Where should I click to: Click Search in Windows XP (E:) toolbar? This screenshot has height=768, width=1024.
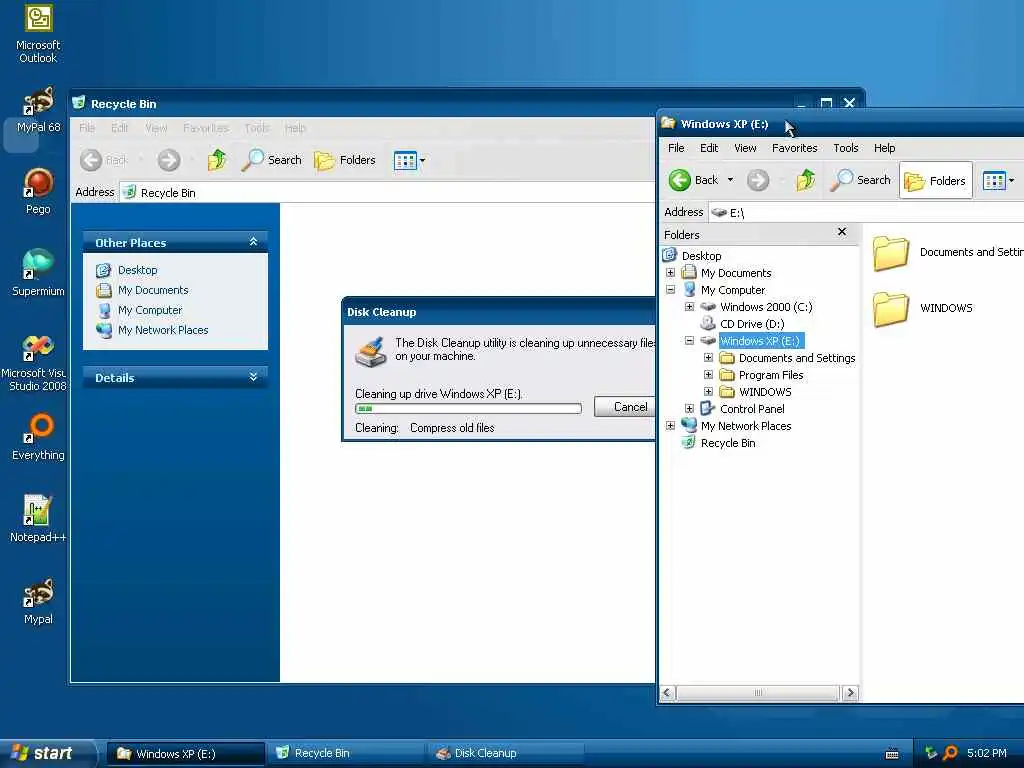click(861, 180)
